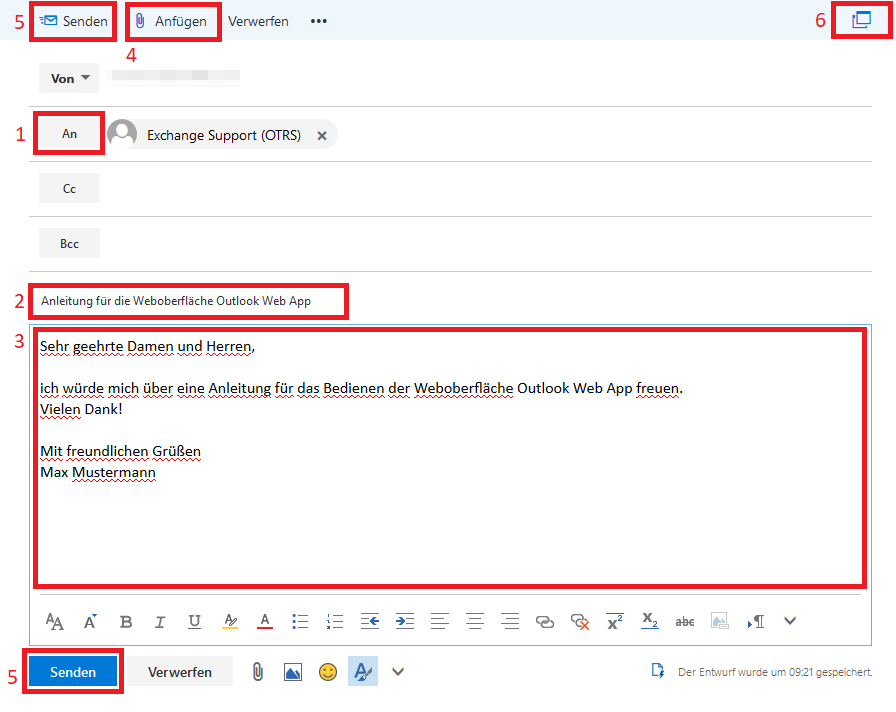The height and width of the screenshot is (712, 896).
Task: Remove hyperlink using the unlink icon
Action: click(x=580, y=621)
